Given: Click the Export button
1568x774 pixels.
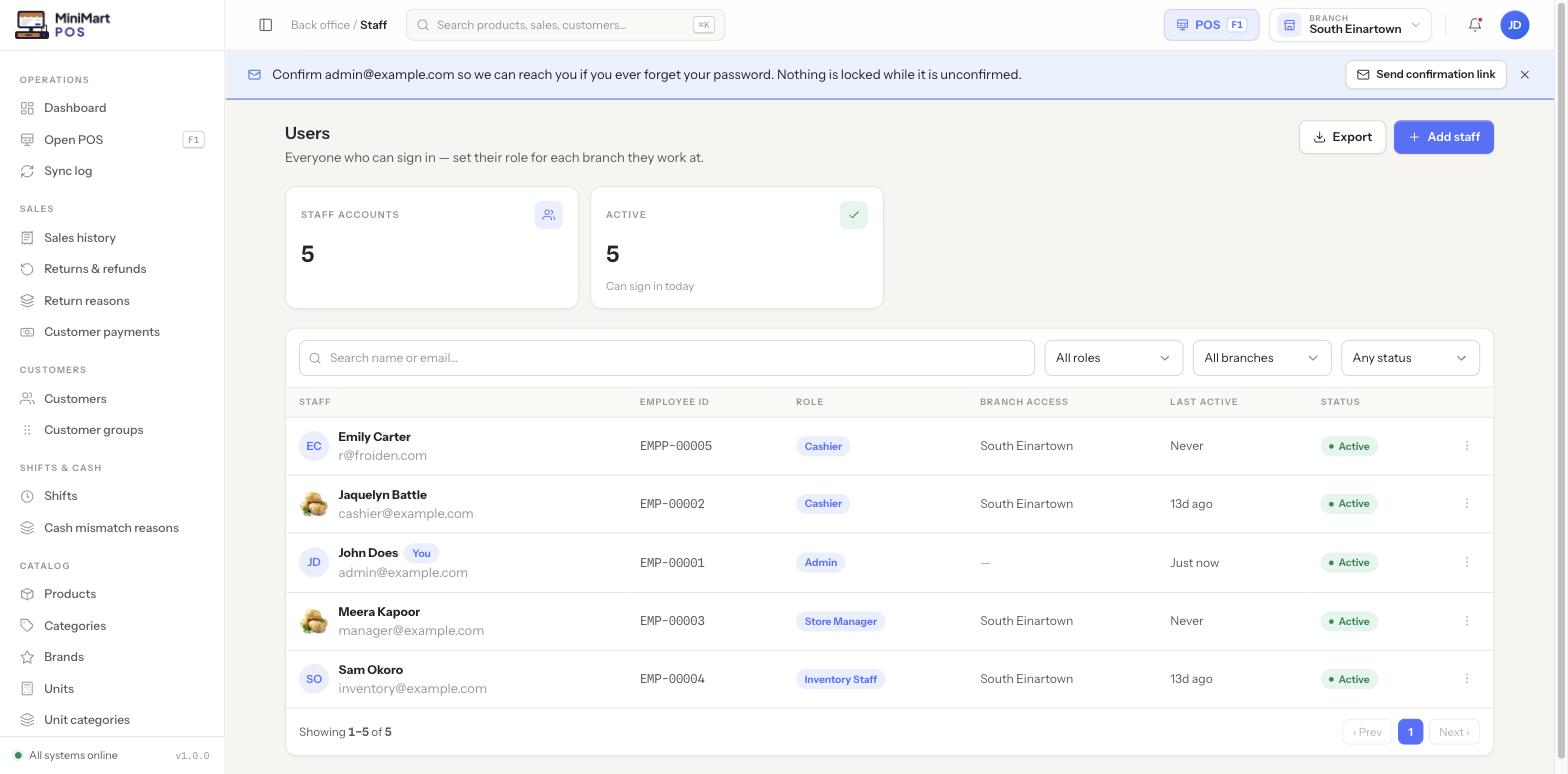Looking at the screenshot, I should pos(1342,137).
